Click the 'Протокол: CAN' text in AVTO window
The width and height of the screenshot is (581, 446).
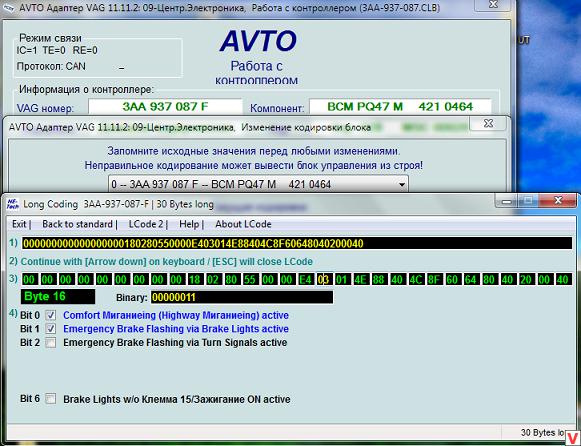51,66
